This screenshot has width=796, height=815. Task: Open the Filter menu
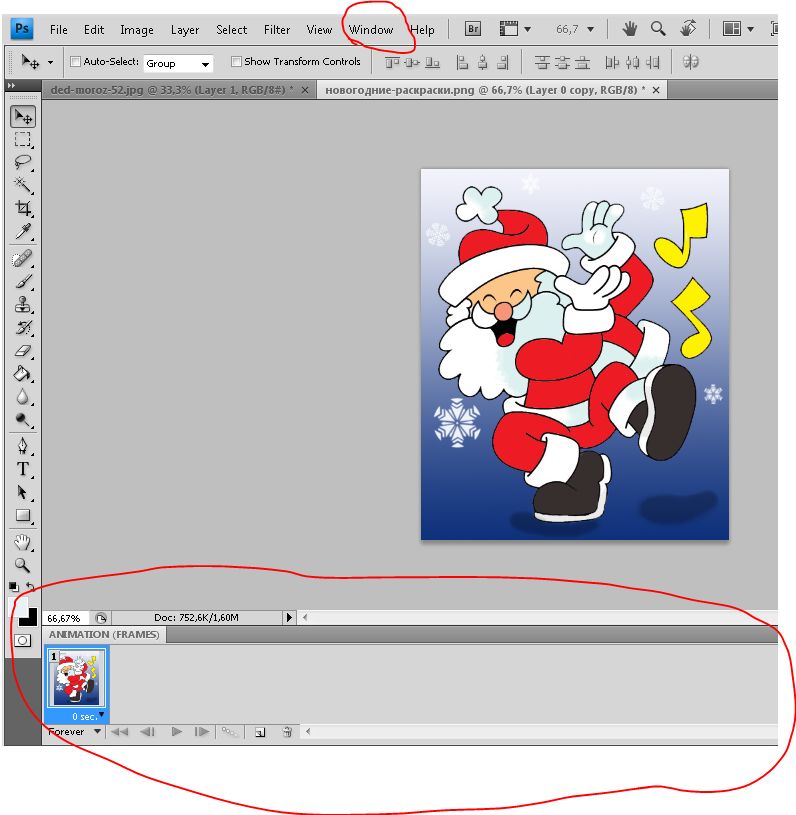[x=277, y=30]
